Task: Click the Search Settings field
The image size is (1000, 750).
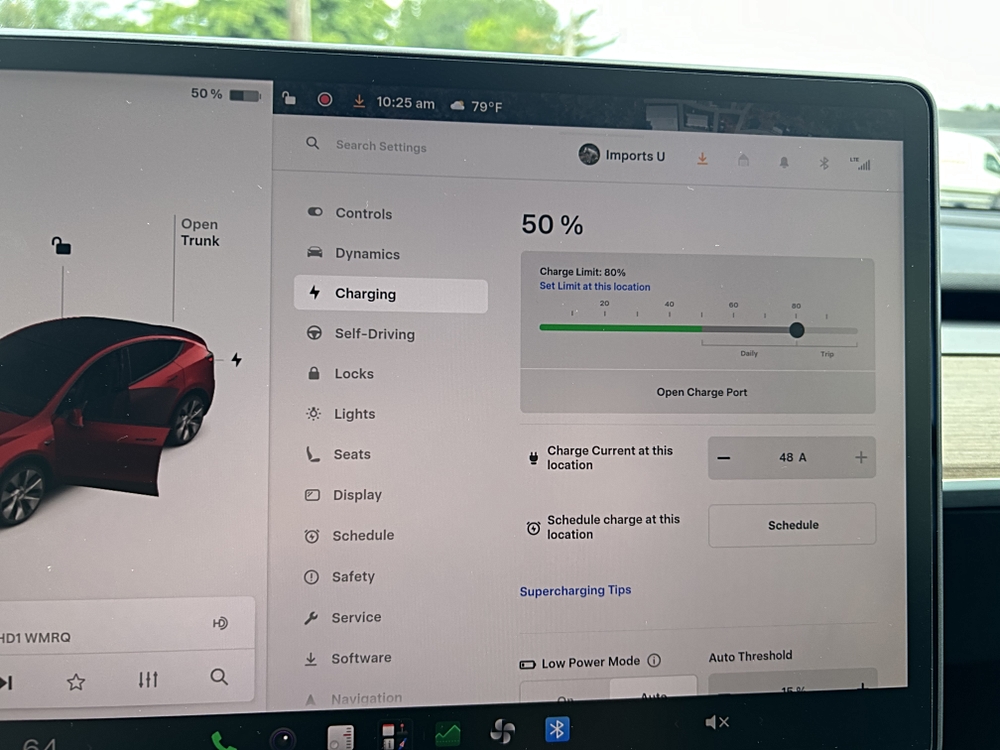Action: click(x=381, y=146)
